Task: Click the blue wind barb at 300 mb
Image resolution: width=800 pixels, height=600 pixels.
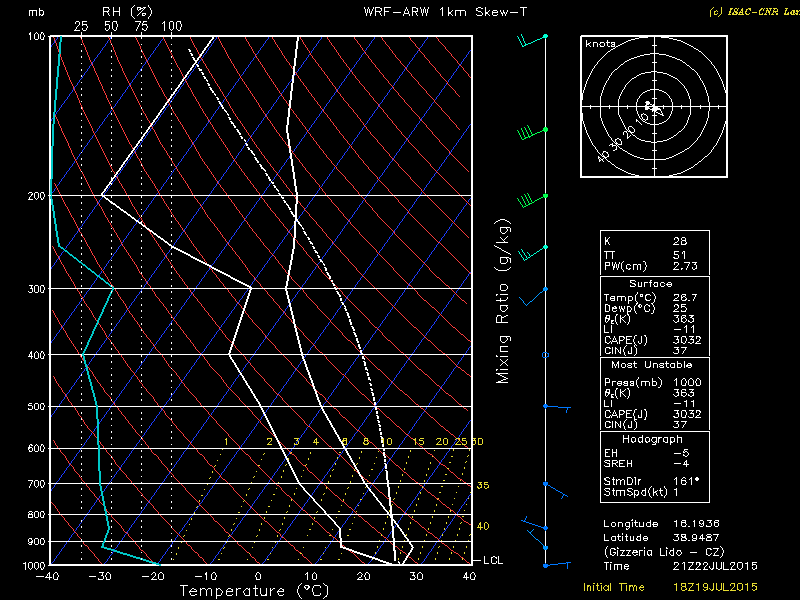Action: click(x=534, y=296)
